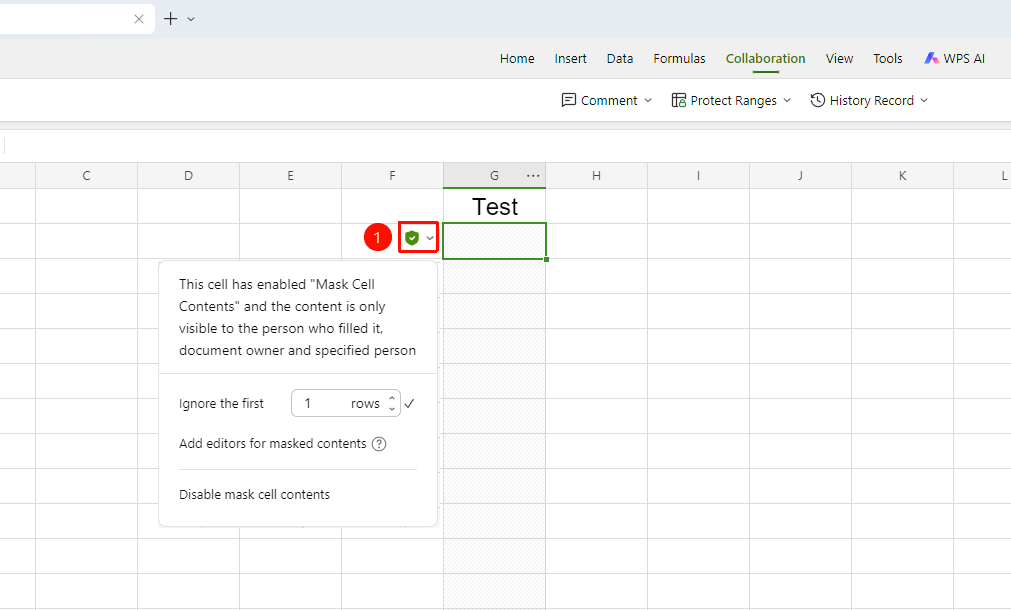Open the Tools tab
Viewport: 1011px width, 610px height.
[888, 59]
